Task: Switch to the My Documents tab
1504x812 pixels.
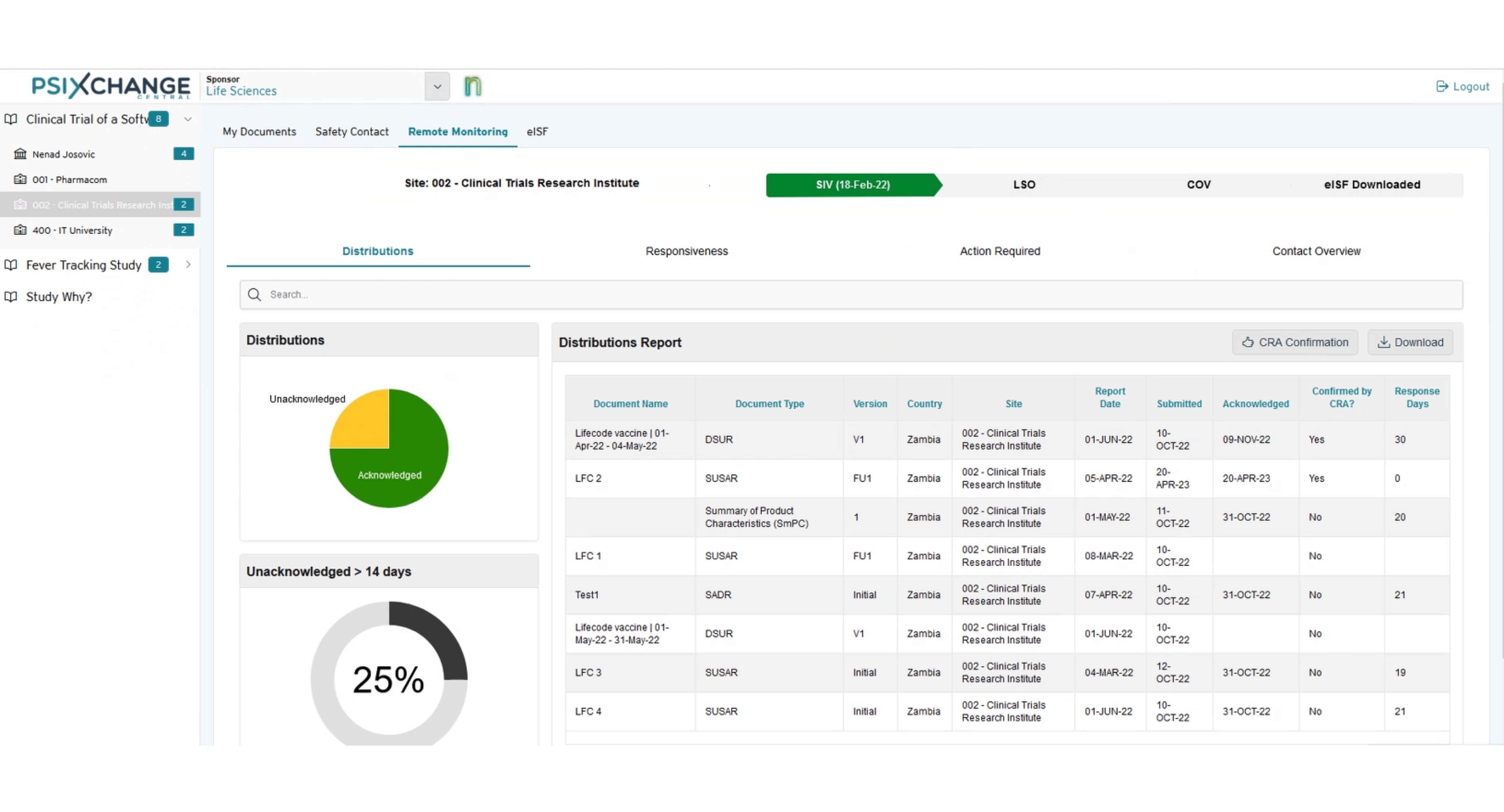Action: click(259, 132)
